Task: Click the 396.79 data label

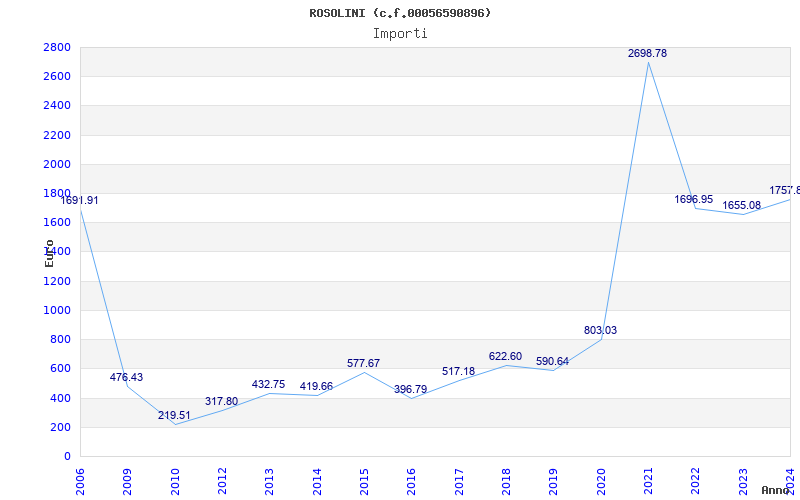Action: 411,389
